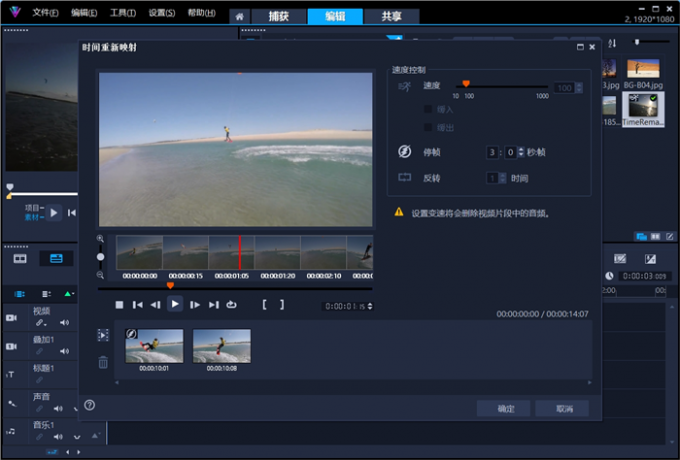Expand the music (音乐1) track chevron
Screen dimensions: 680x460
(x=77, y=437)
